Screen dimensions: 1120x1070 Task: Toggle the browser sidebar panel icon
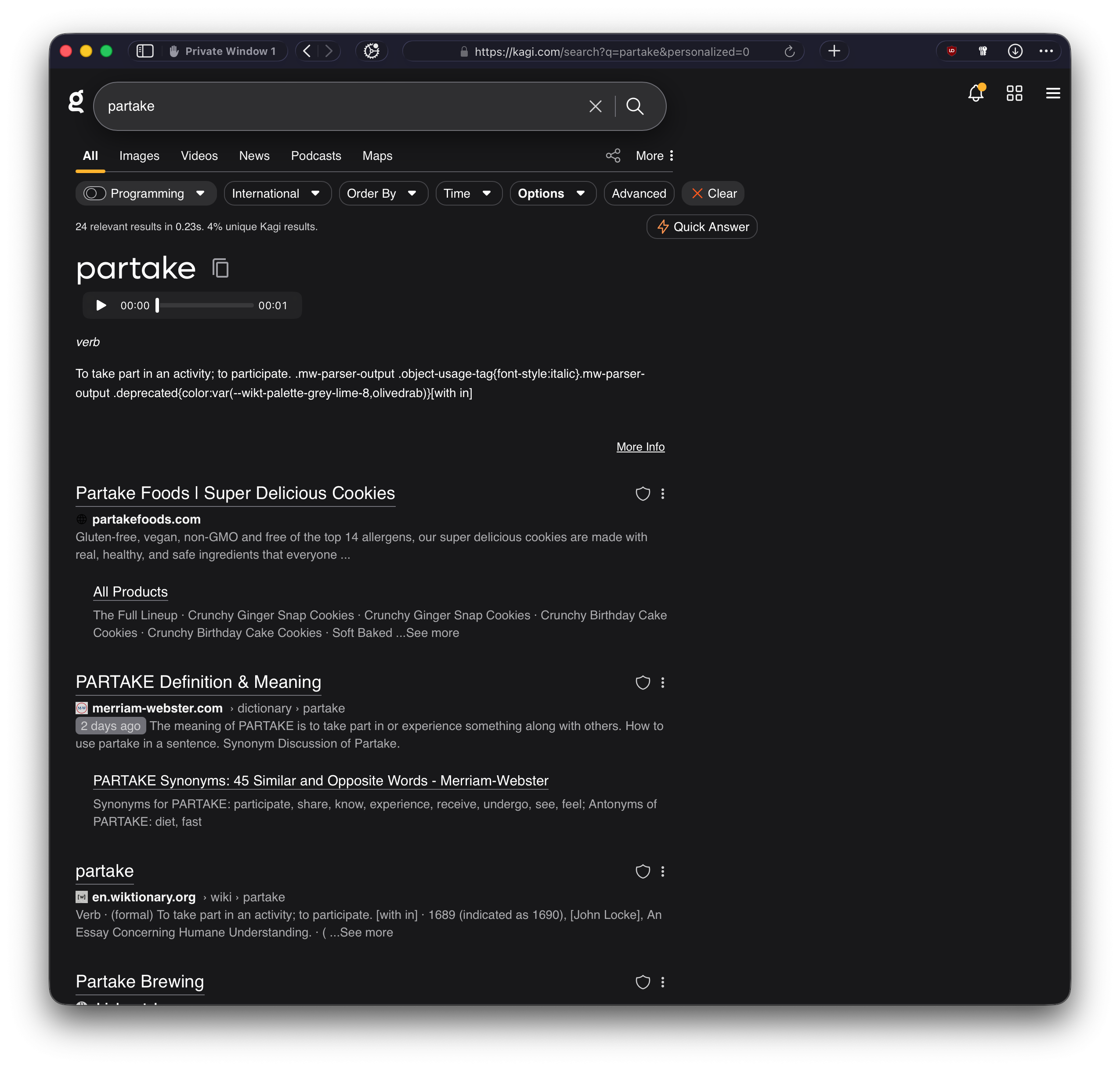pyautogui.click(x=145, y=51)
